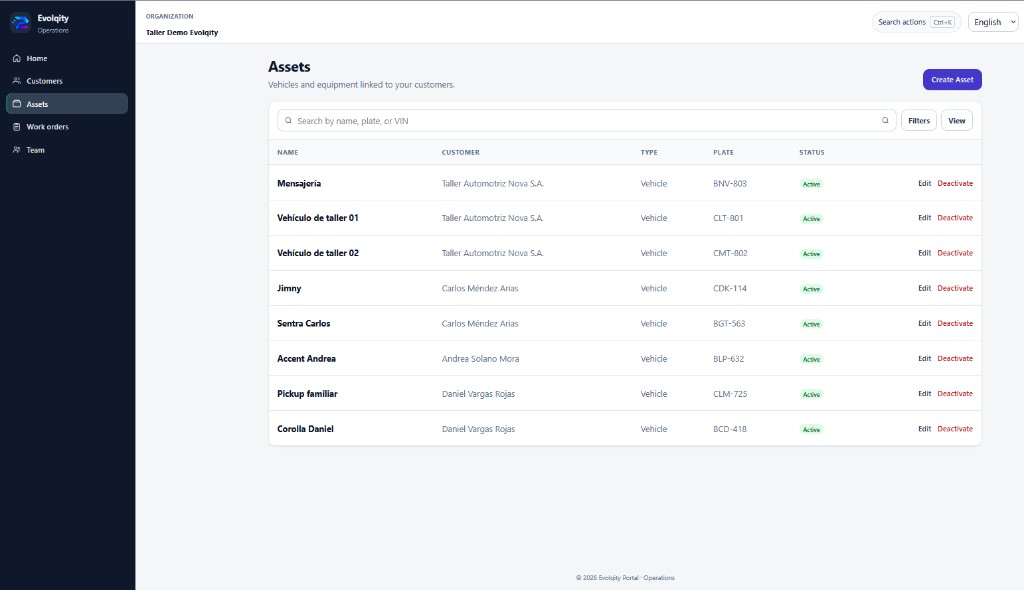Edit Vehículo de taller 02

924,253
